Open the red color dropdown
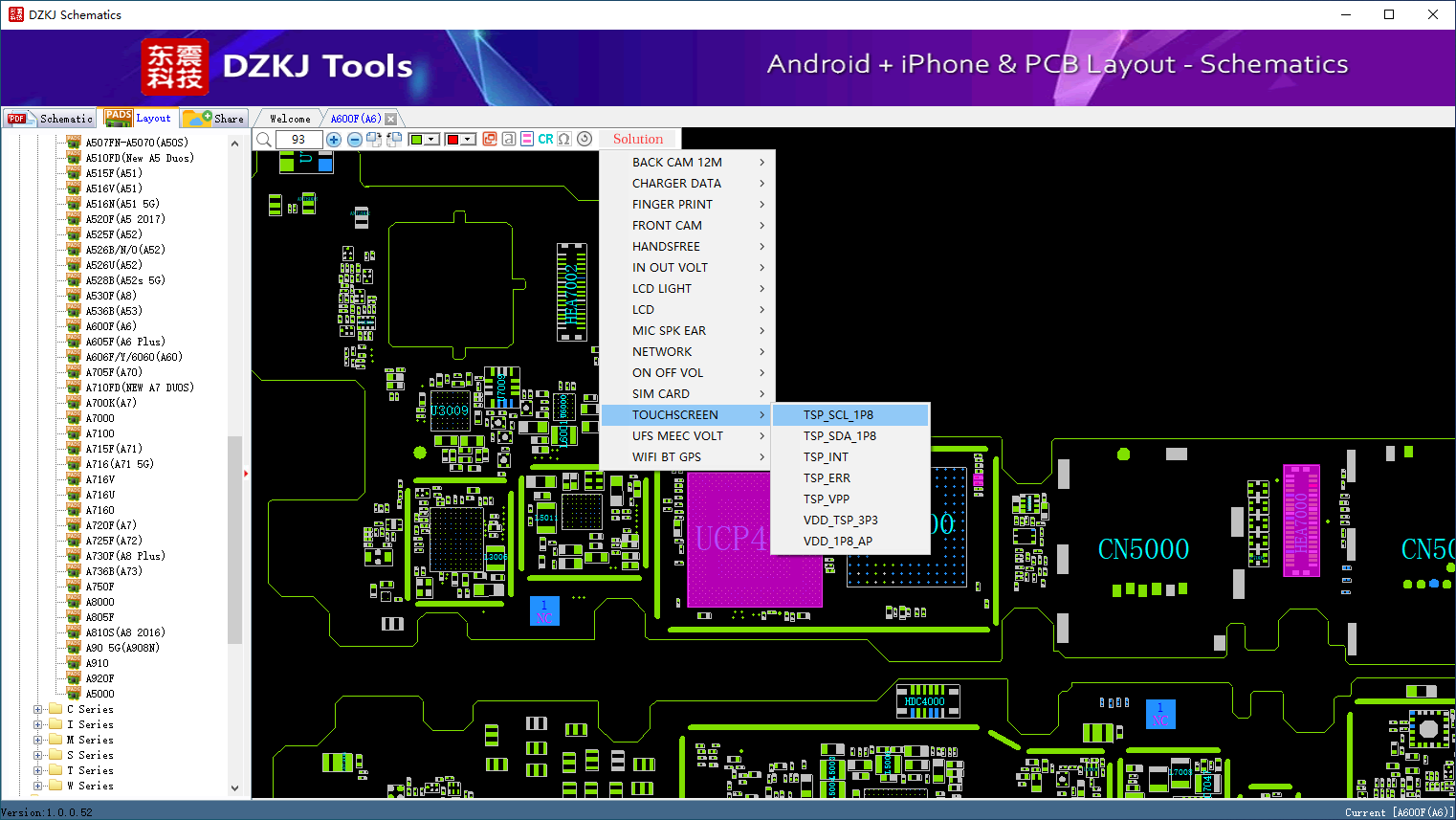The image size is (1456, 820). [x=469, y=140]
